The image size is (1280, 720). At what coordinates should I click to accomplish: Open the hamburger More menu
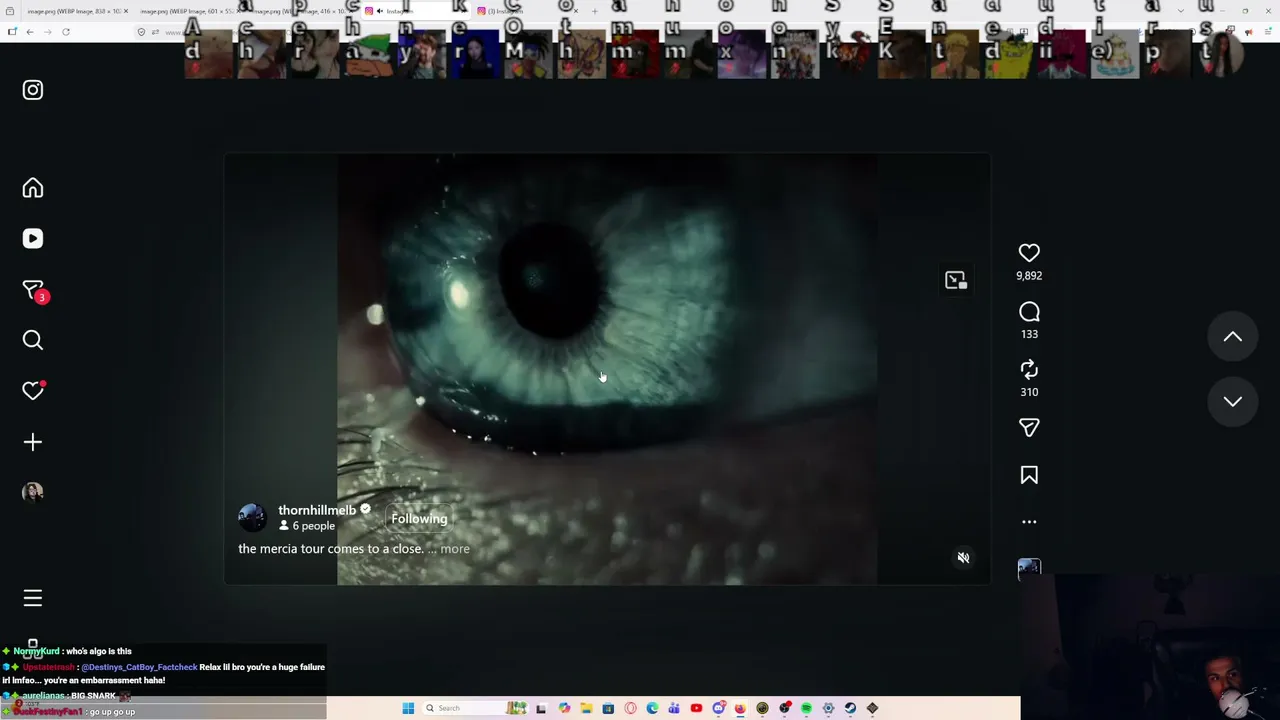(x=33, y=598)
